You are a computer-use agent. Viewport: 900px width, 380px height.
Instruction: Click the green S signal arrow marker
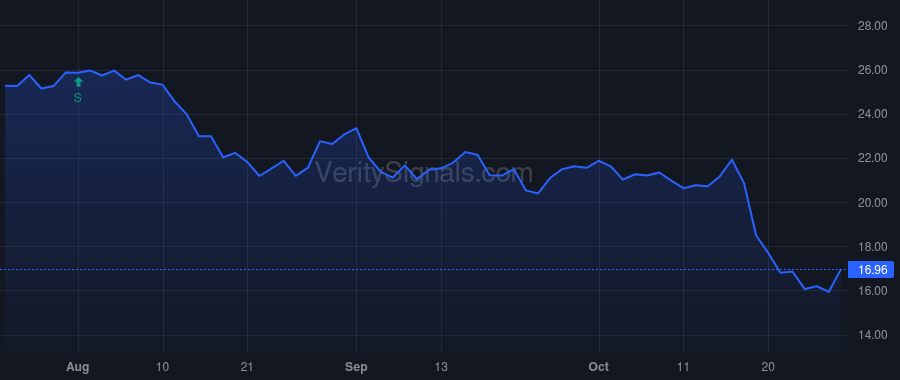point(78,83)
